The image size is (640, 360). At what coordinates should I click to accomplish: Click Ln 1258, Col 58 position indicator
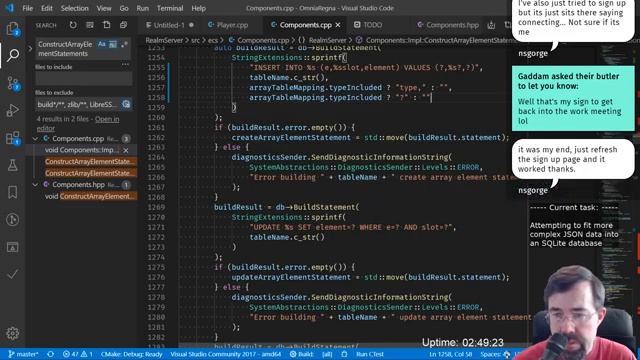tap(450, 354)
